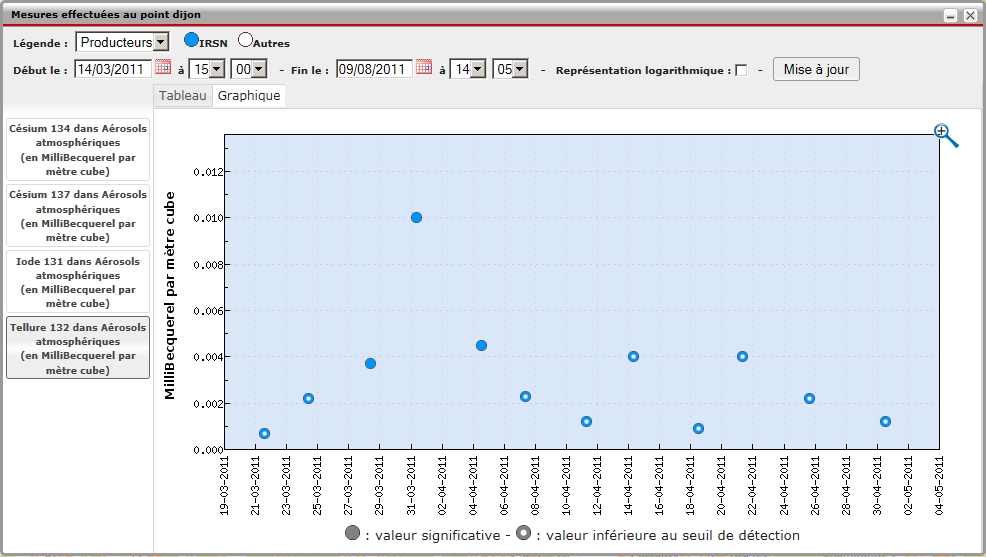Click the end date field 09/08/2011

(374, 69)
